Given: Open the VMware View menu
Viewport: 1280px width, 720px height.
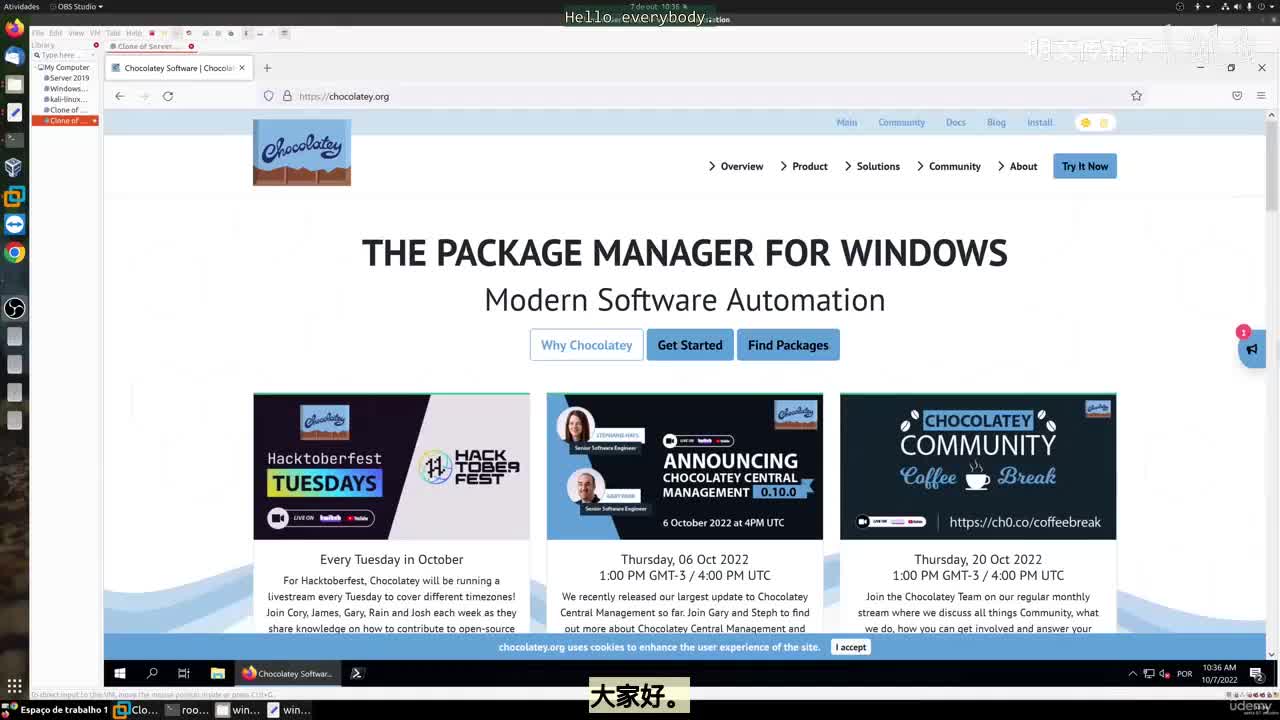Looking at the screenshot, I should pos(76,33).
